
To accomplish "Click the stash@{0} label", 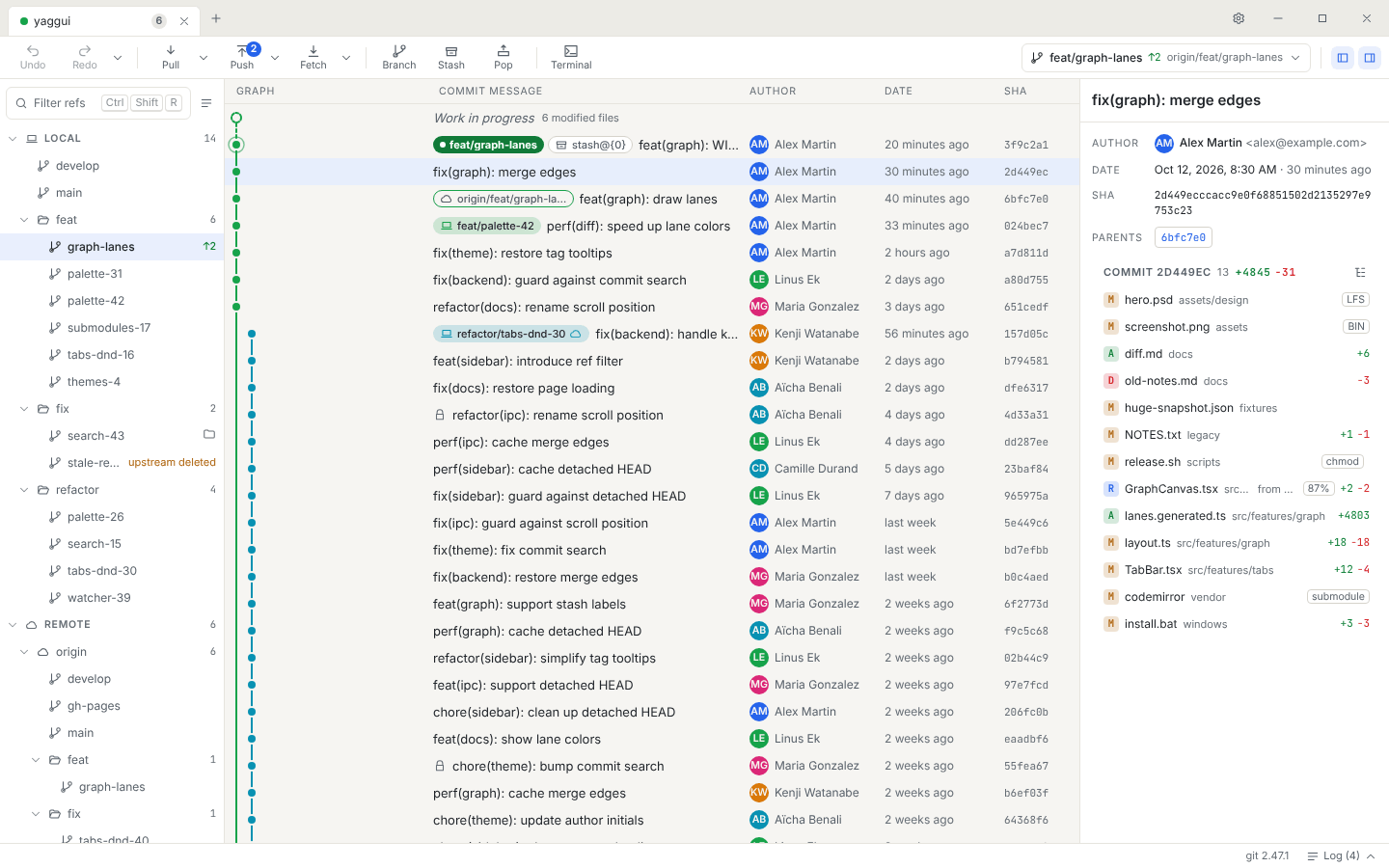I will 591,145.
